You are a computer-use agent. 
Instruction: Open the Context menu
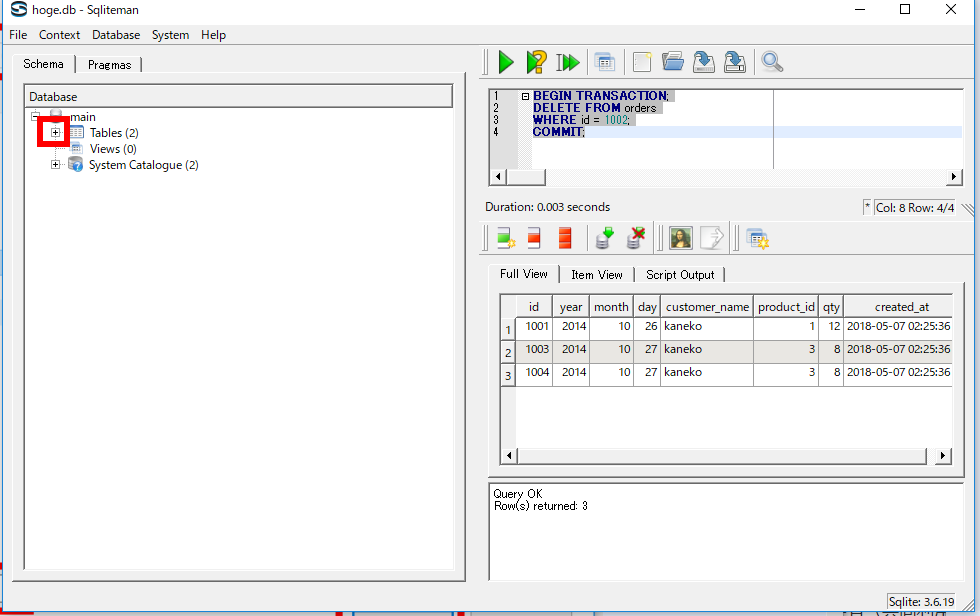pos(59,35)
